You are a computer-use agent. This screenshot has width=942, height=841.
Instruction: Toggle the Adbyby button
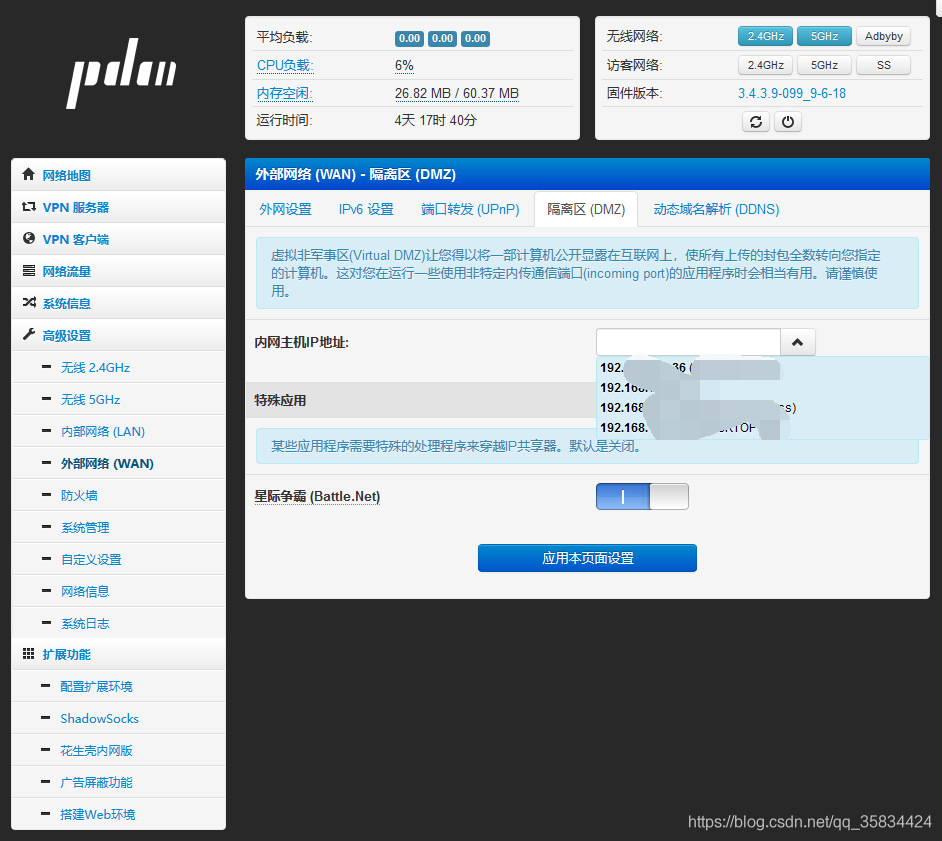[884, 36]
